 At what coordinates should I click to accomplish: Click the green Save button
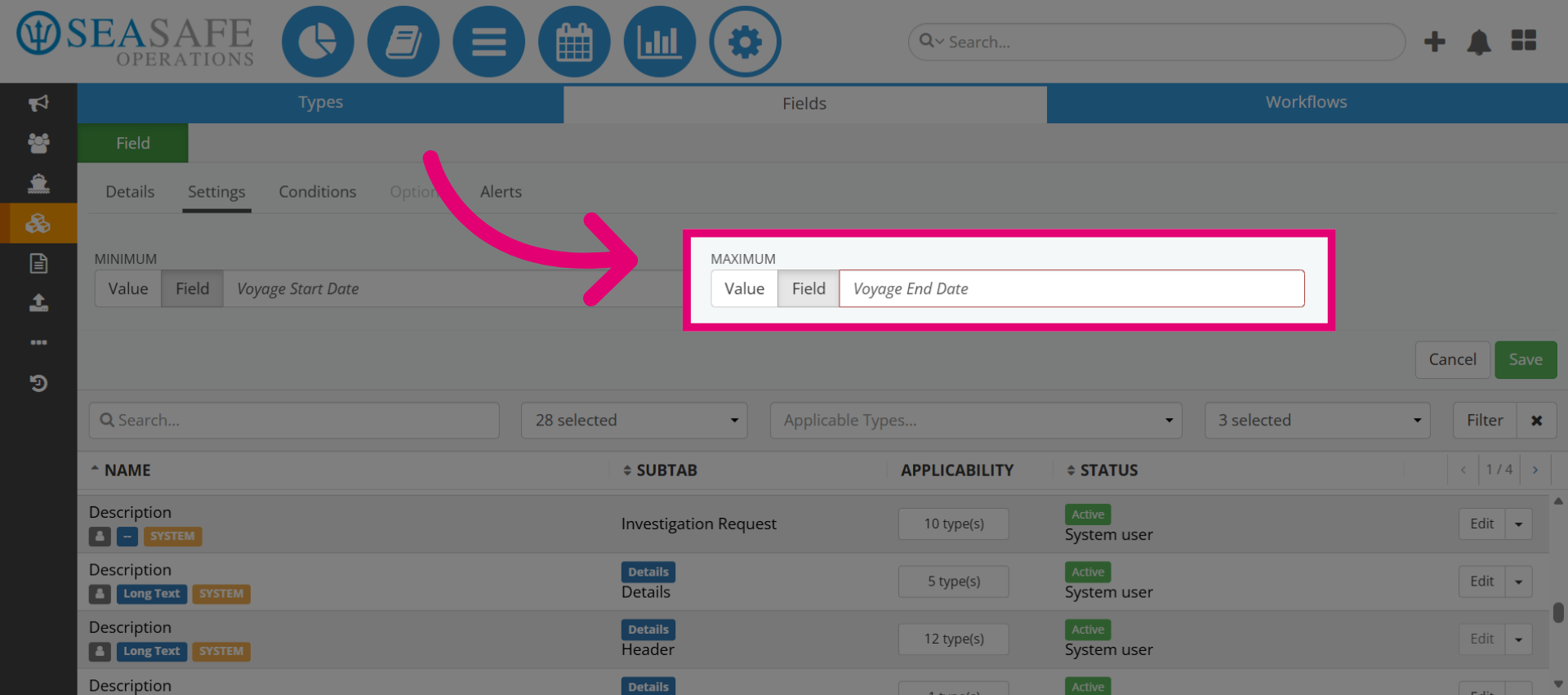[1526, 360]
